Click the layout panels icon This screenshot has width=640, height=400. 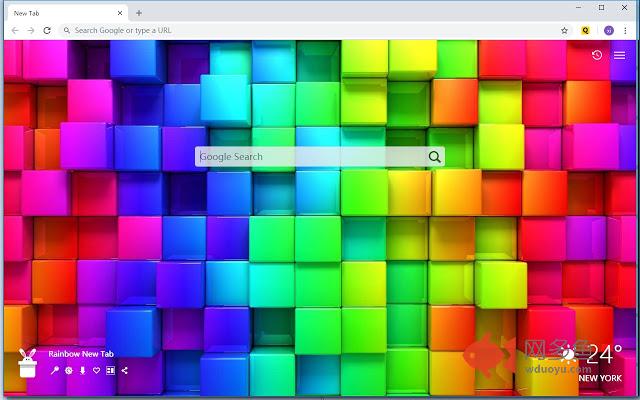click(x=110, y=370)
